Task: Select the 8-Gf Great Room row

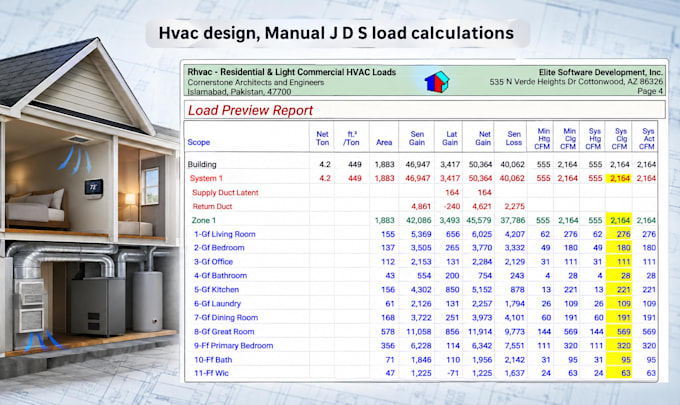Action: 421,332
